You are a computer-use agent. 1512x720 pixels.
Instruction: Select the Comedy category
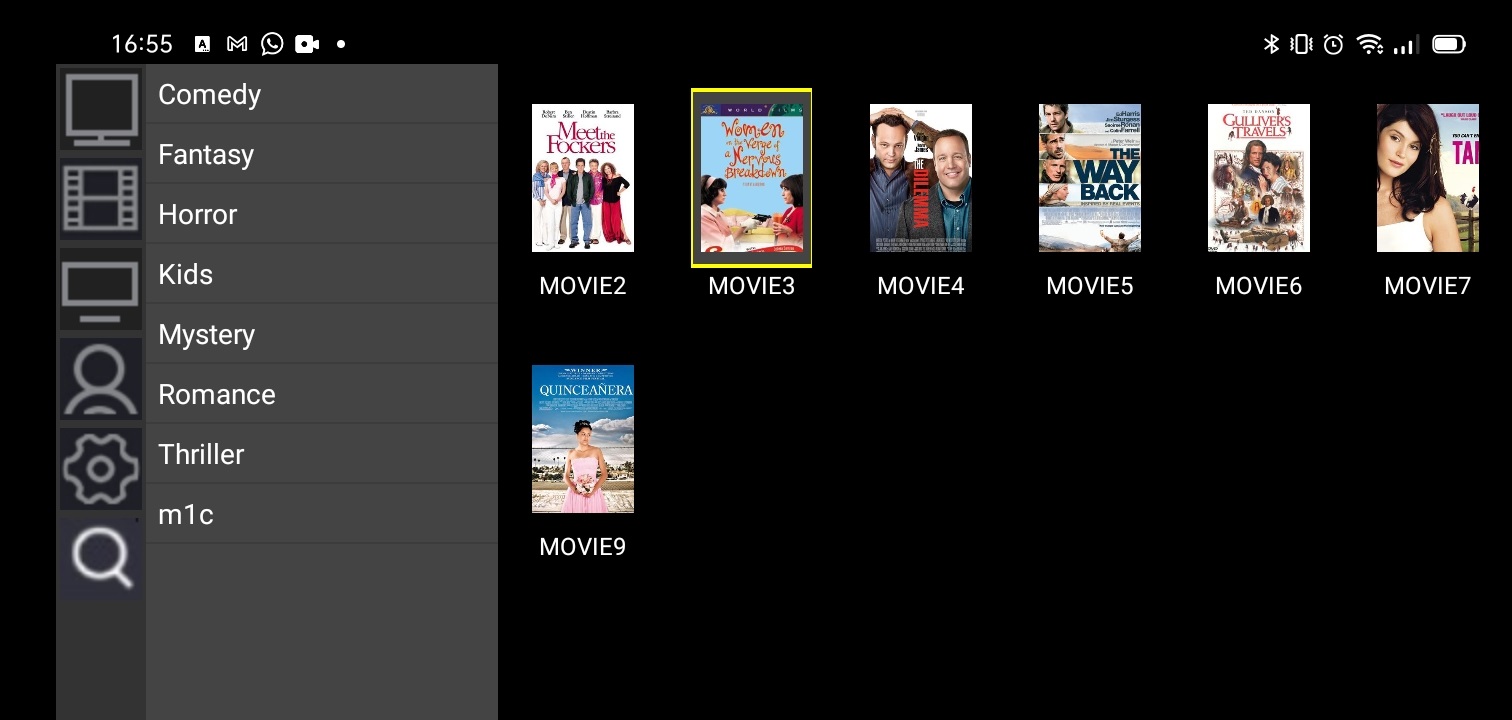321,94
